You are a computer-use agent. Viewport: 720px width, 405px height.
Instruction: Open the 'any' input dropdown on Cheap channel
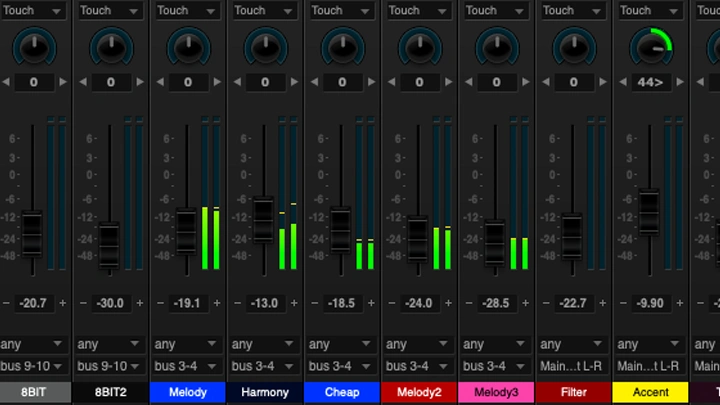tap(341, 344)
